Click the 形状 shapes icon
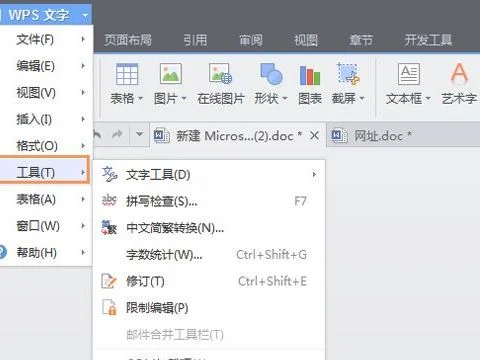The image size is (480, 360). 271,73
